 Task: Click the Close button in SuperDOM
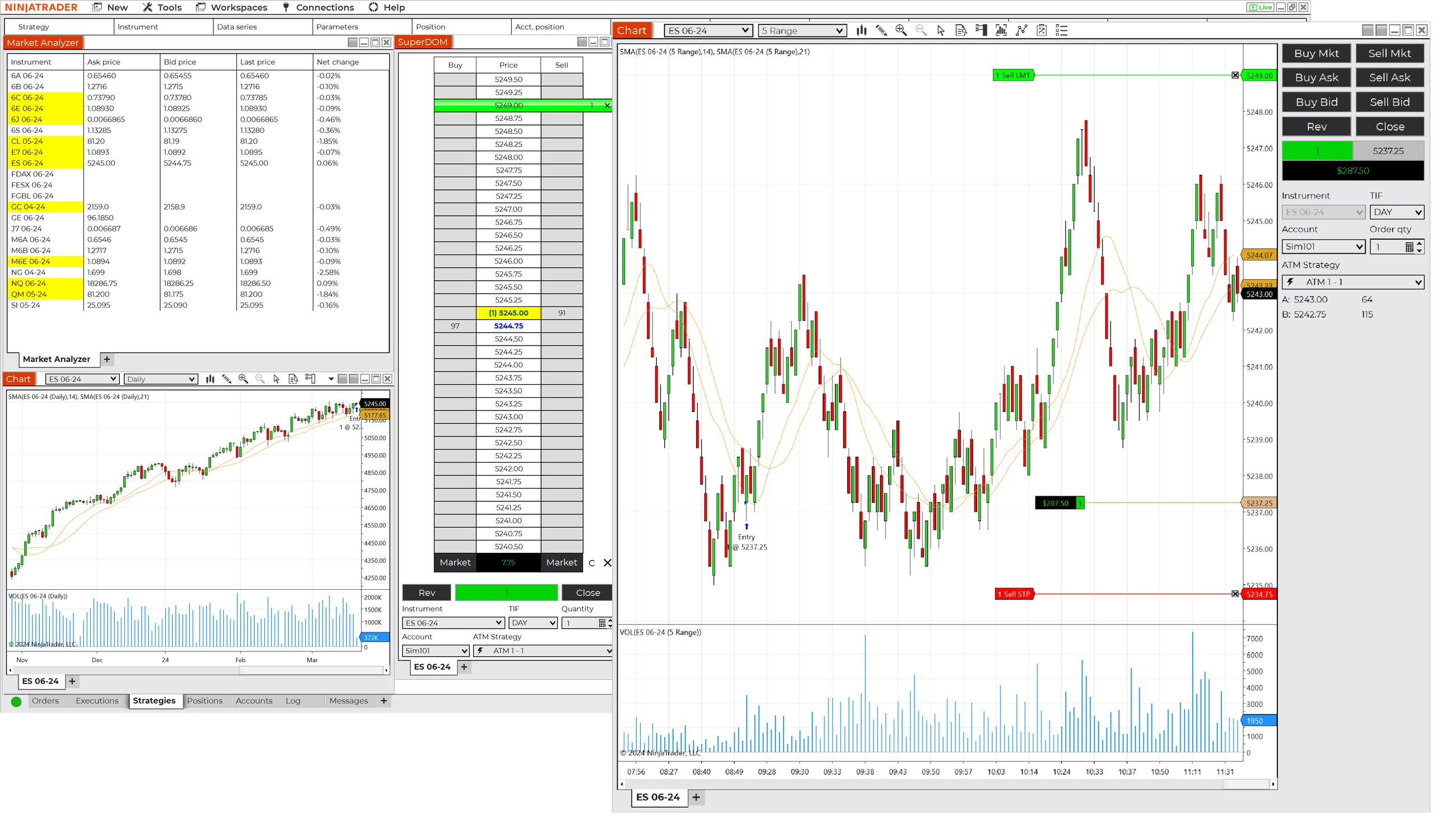(x=587, y=592)
